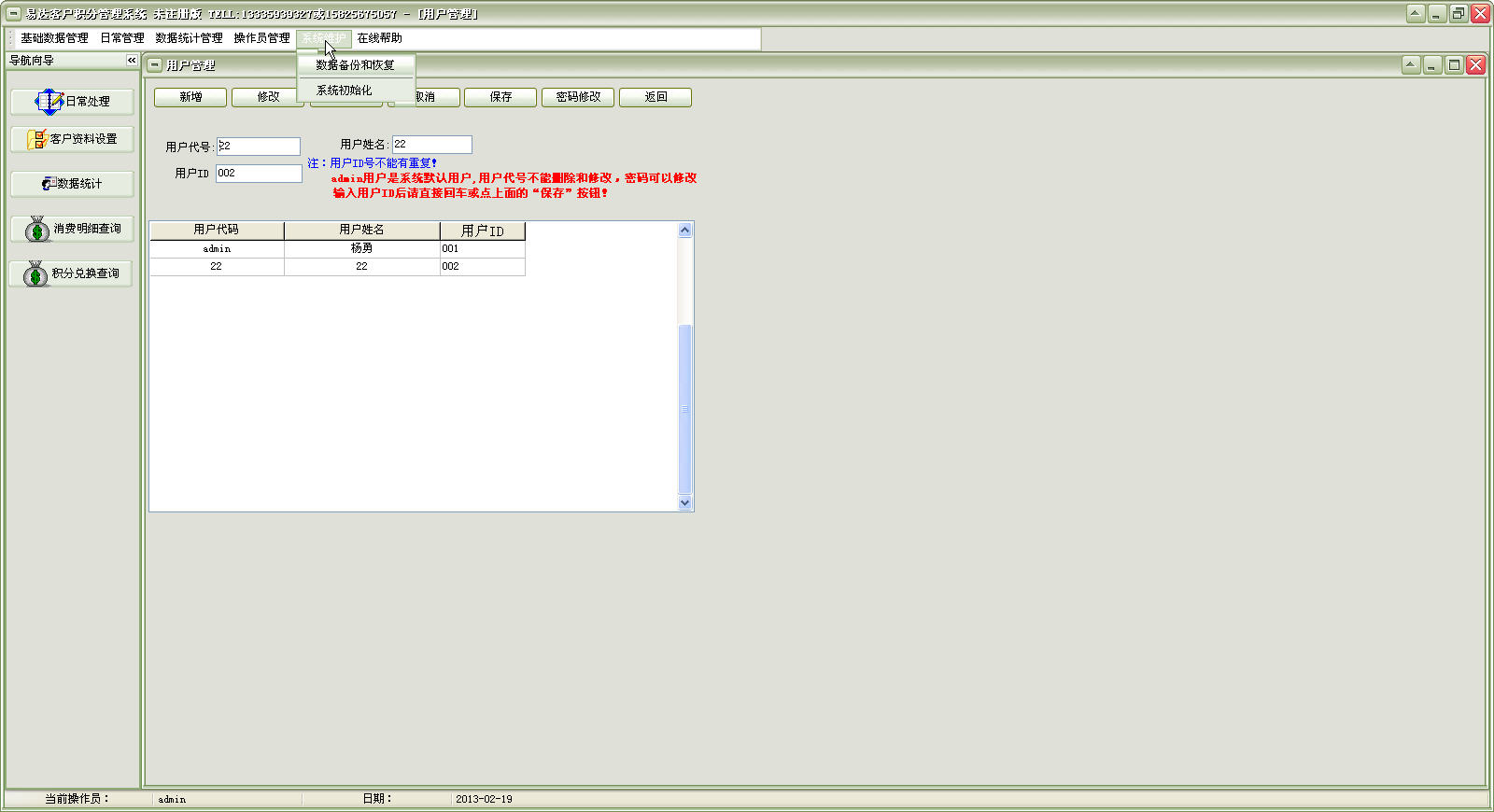
Task: Focus the 用户ID input field
Action: coord(259,174)
